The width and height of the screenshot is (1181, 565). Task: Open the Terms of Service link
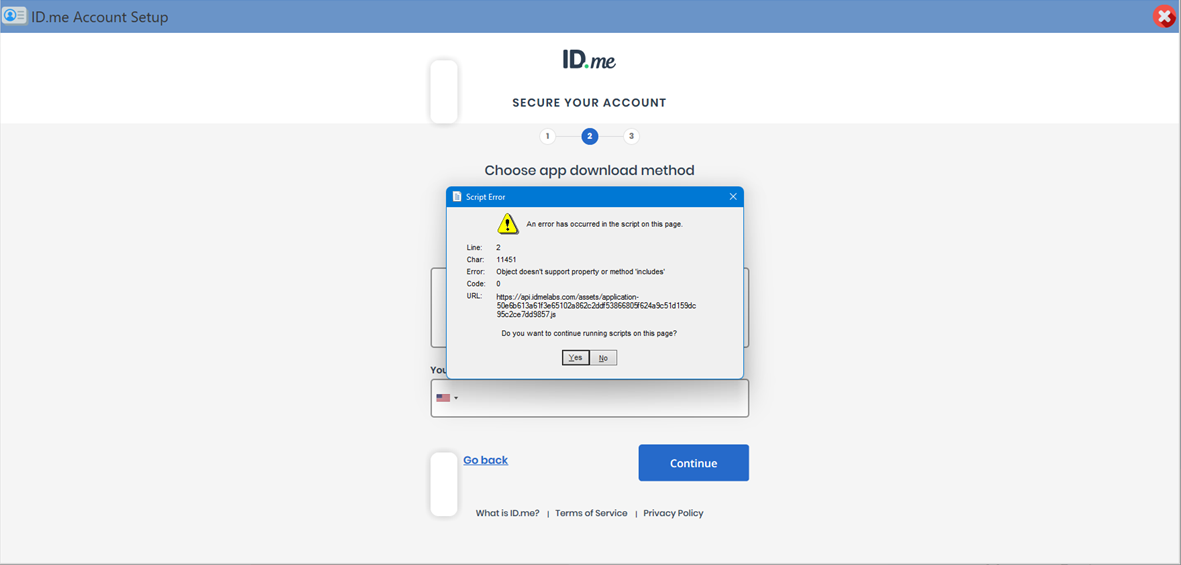click(591, 513)
